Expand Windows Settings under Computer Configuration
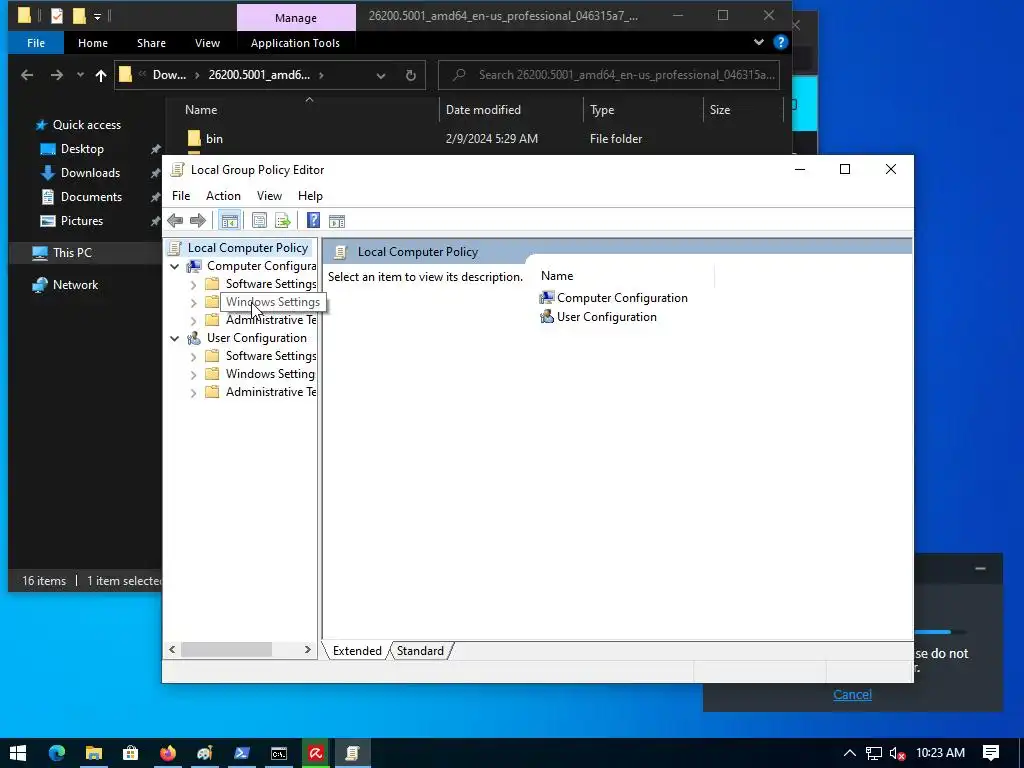This screenshot has height=768, width=1024. (193, 302)
